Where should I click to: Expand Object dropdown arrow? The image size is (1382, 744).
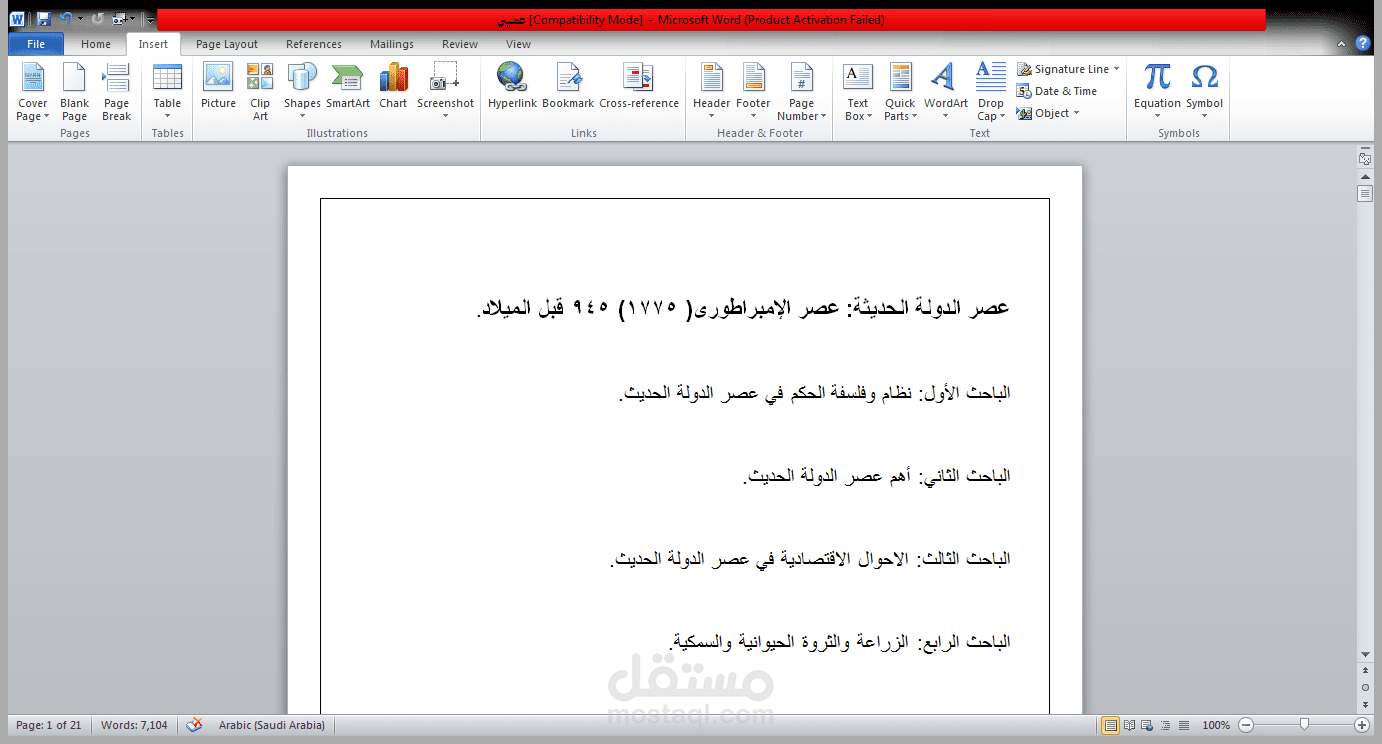point(1076,113)
